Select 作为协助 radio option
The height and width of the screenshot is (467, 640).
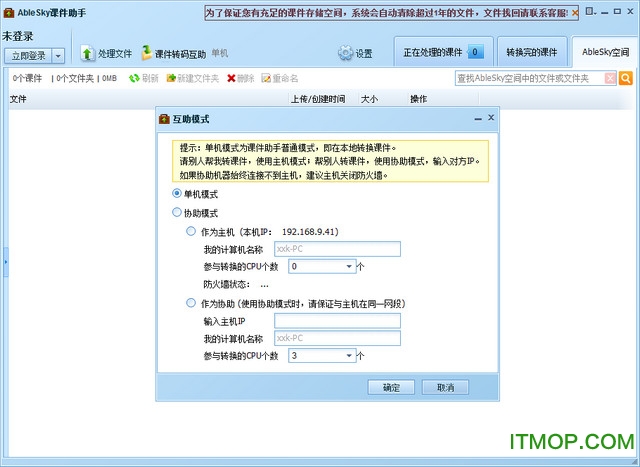(x=191, y=303)
